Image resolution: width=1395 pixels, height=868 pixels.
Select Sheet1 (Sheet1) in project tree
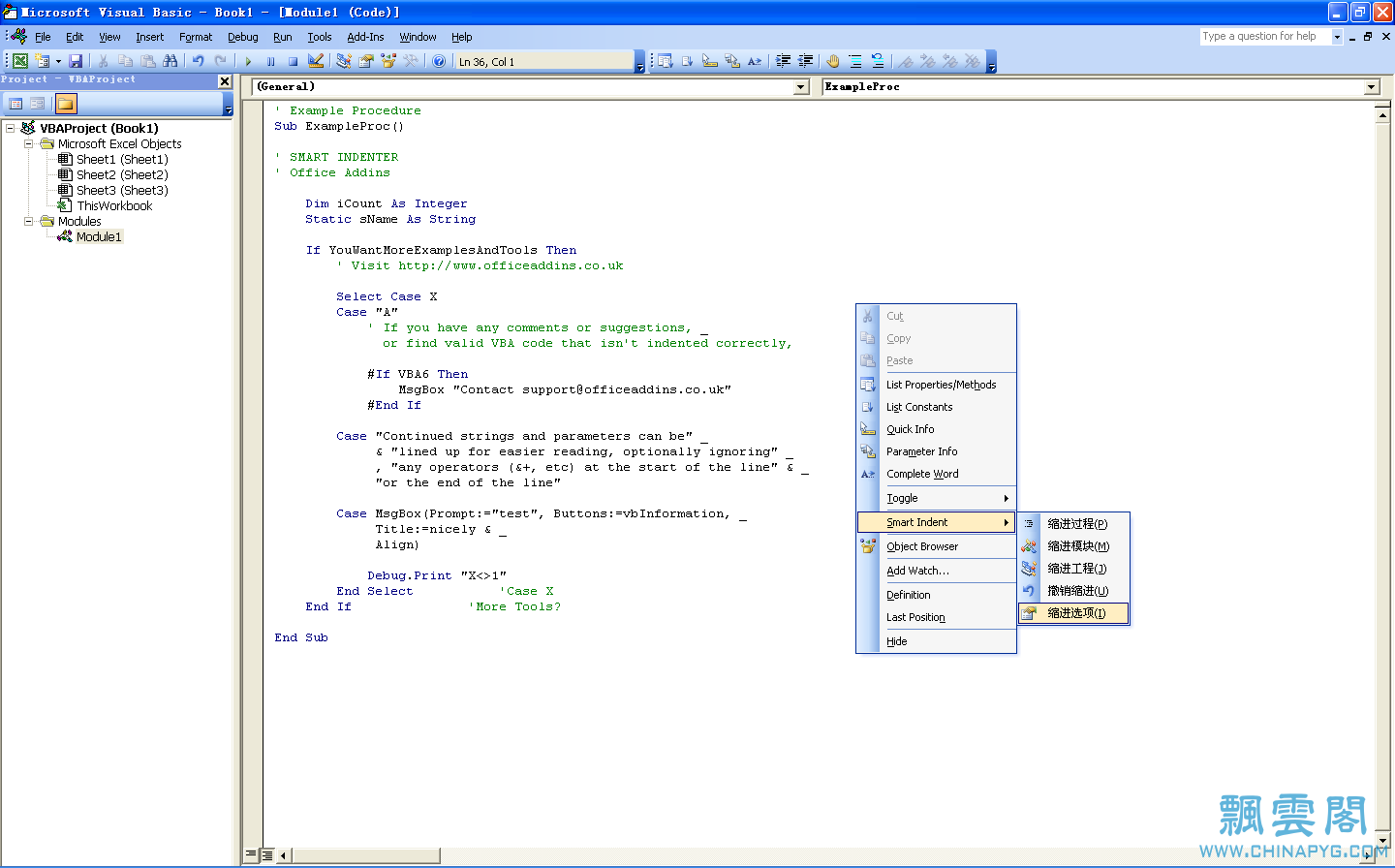point(122,159)
